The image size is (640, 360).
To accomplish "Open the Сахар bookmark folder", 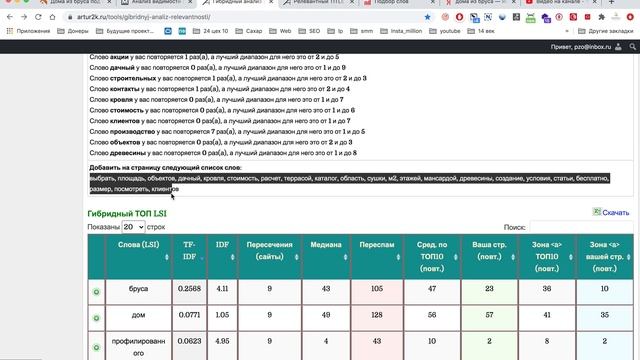I will coord(249,31).
